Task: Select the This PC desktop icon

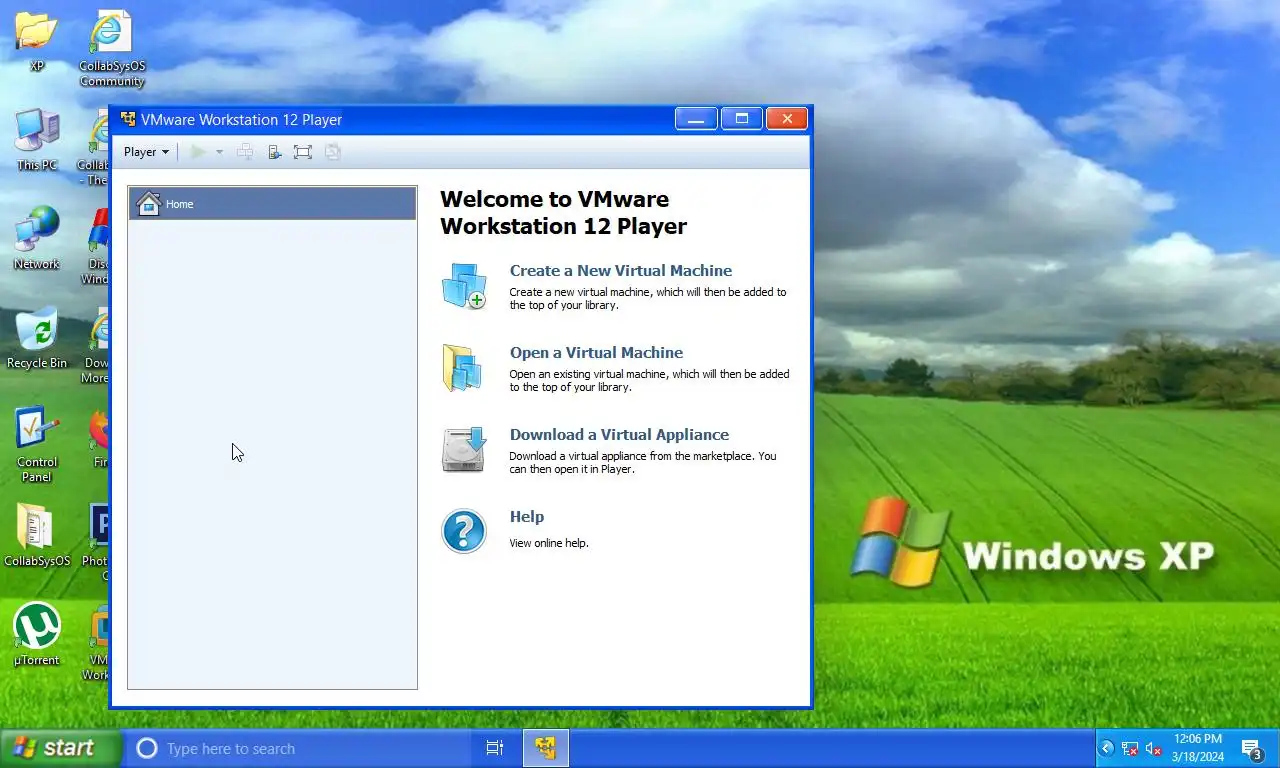Action: (x=37, y=141)
